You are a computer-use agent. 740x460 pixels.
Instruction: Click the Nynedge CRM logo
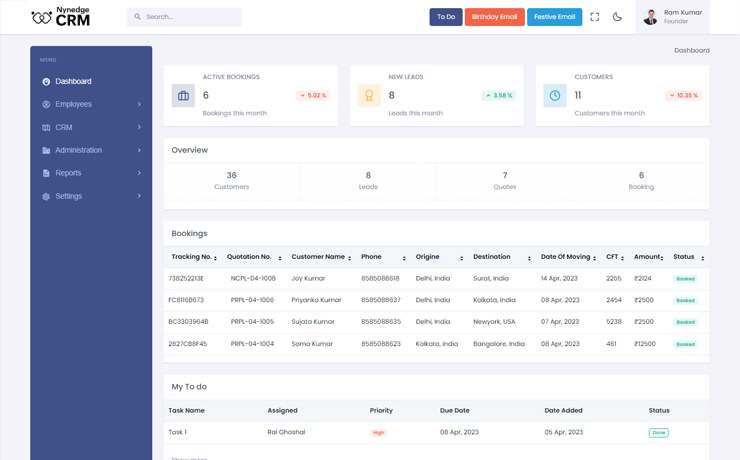[x=60, y=17]
